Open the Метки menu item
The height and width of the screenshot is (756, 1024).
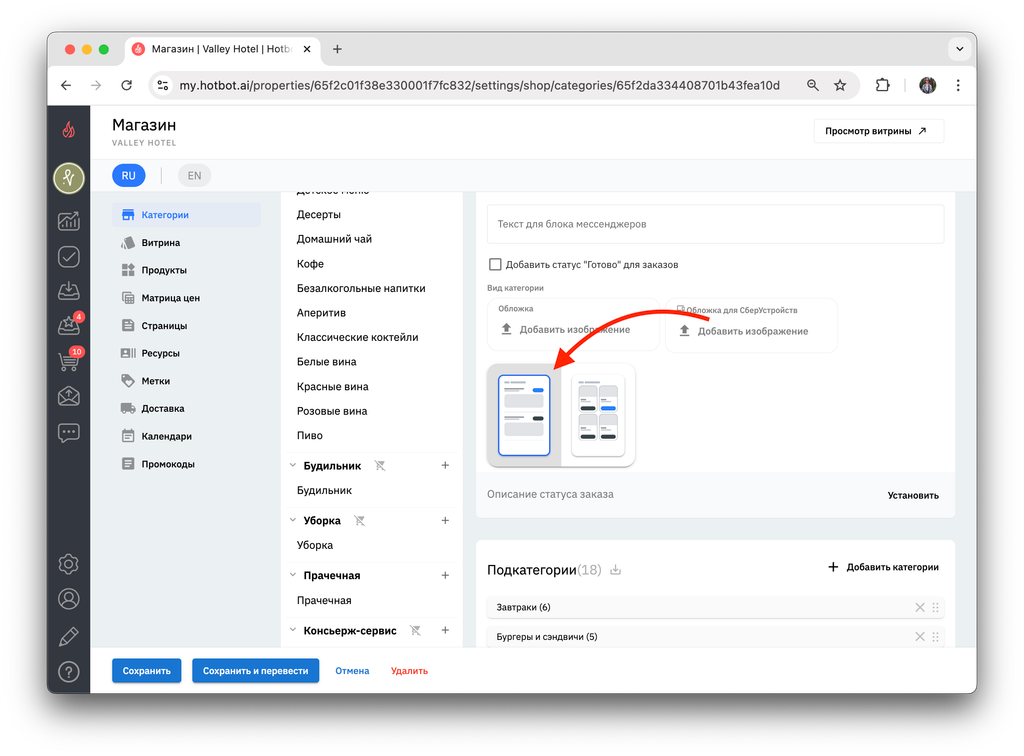pos(187,381)
